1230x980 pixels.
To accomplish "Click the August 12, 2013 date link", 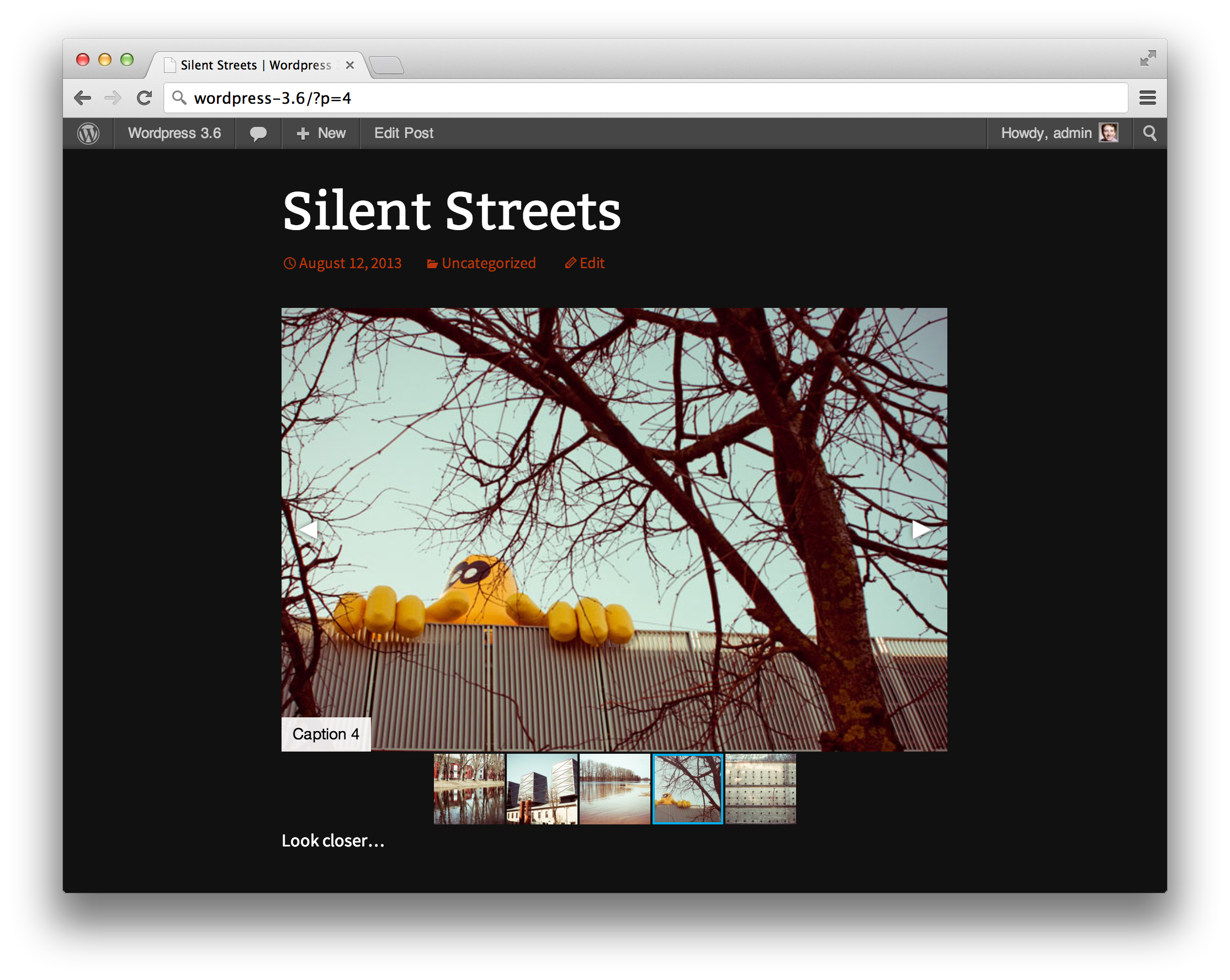I will (349, 263).
